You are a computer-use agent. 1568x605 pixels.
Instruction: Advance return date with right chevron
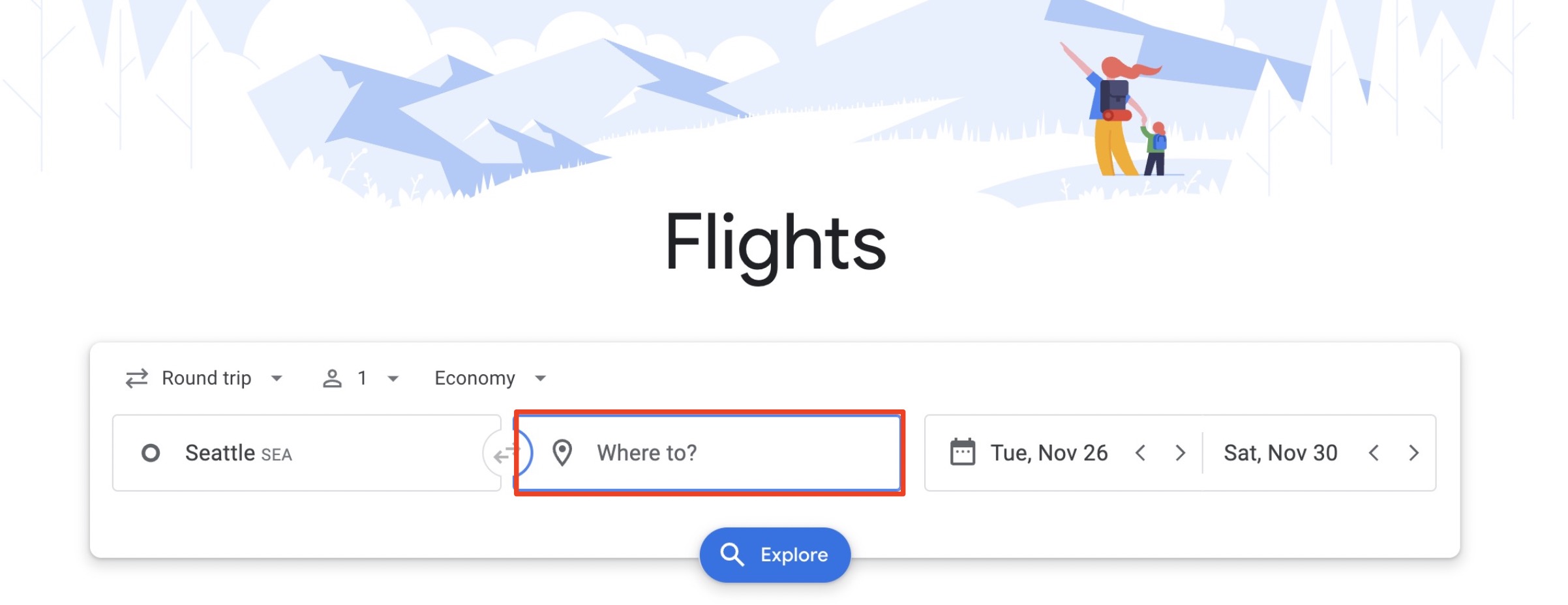(x=1414, y=453)
